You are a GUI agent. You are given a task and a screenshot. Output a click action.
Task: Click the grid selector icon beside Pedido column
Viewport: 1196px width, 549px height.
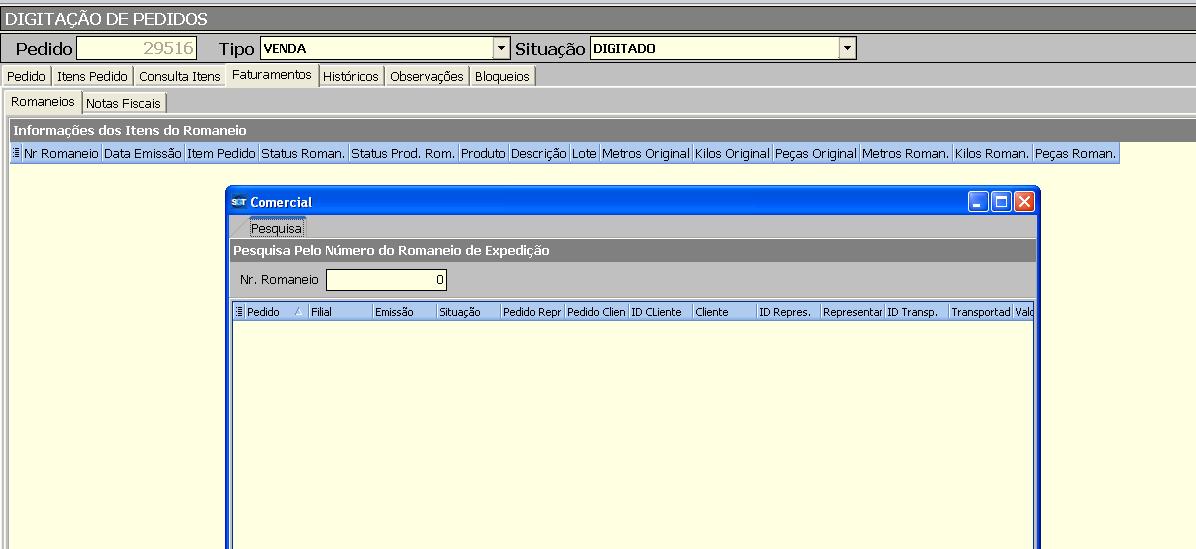239,312
